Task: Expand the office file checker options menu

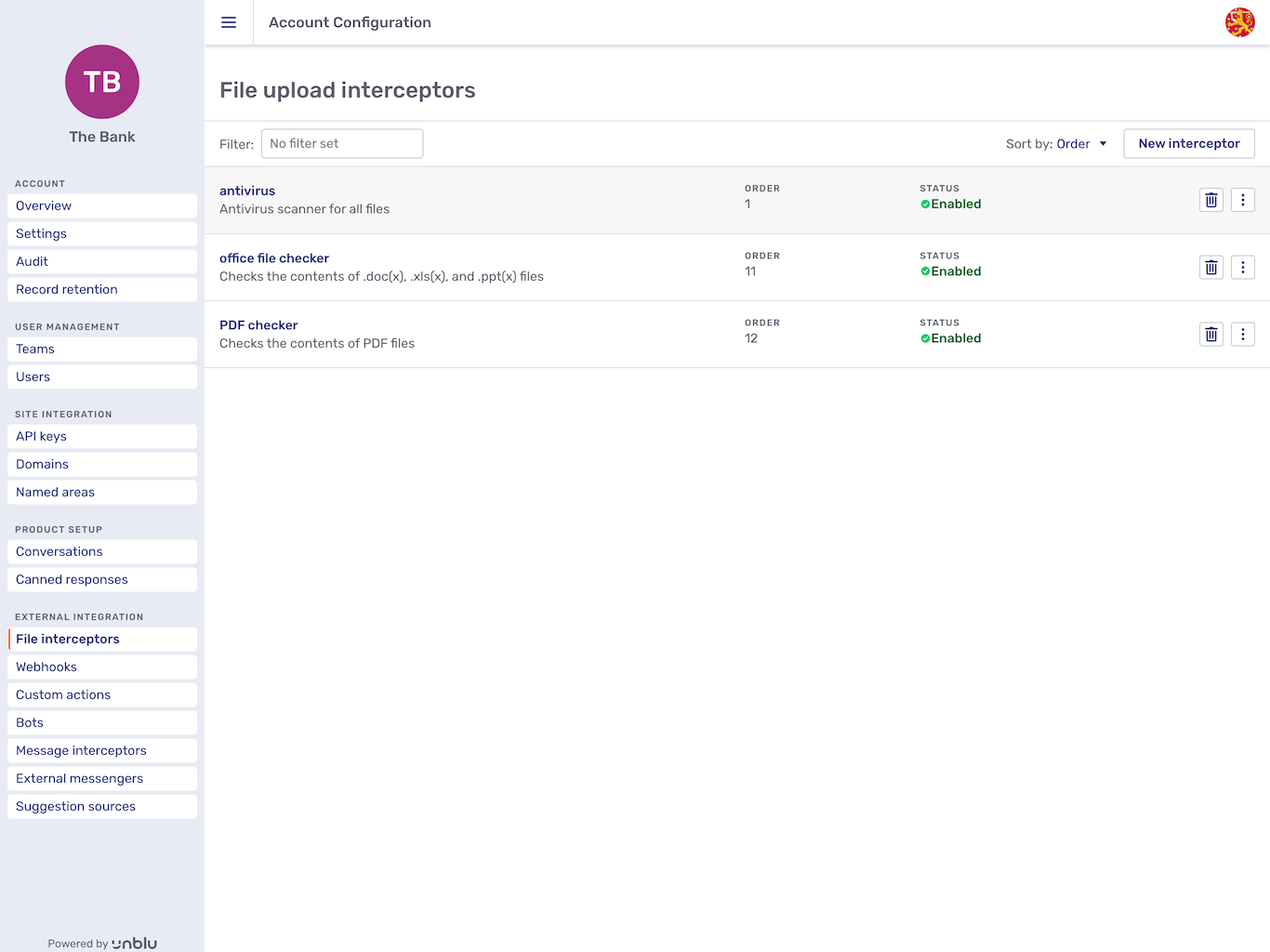Action: click(1243, 267)
